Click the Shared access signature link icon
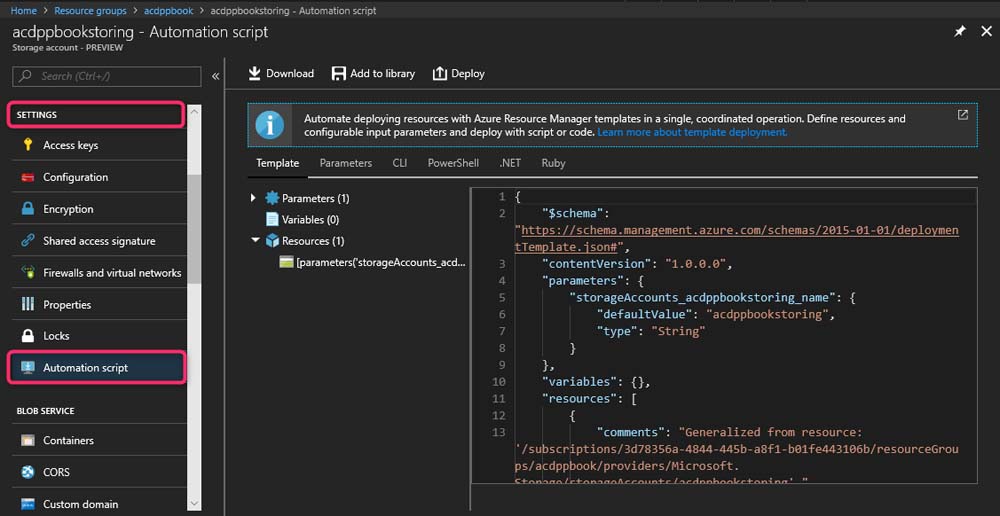 (27, 241)
